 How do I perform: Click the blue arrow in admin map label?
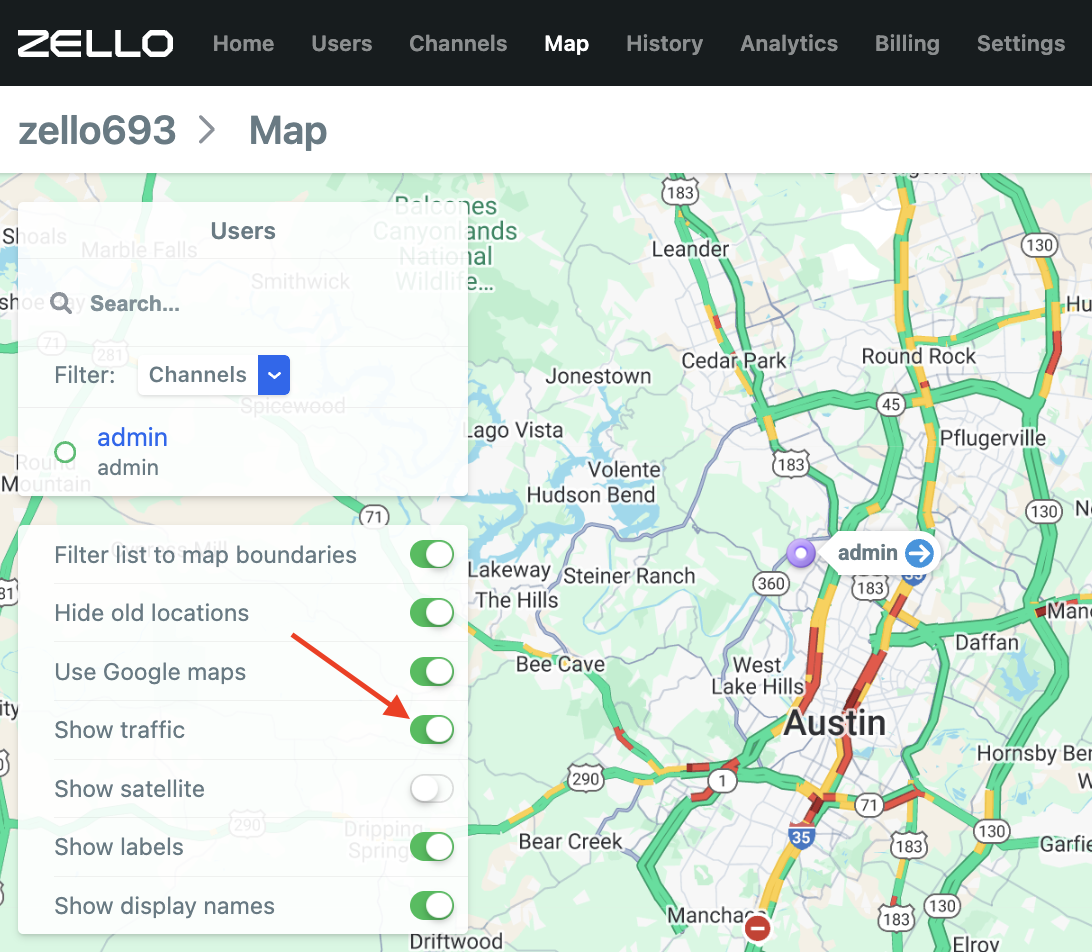click(x=919, y=553)
